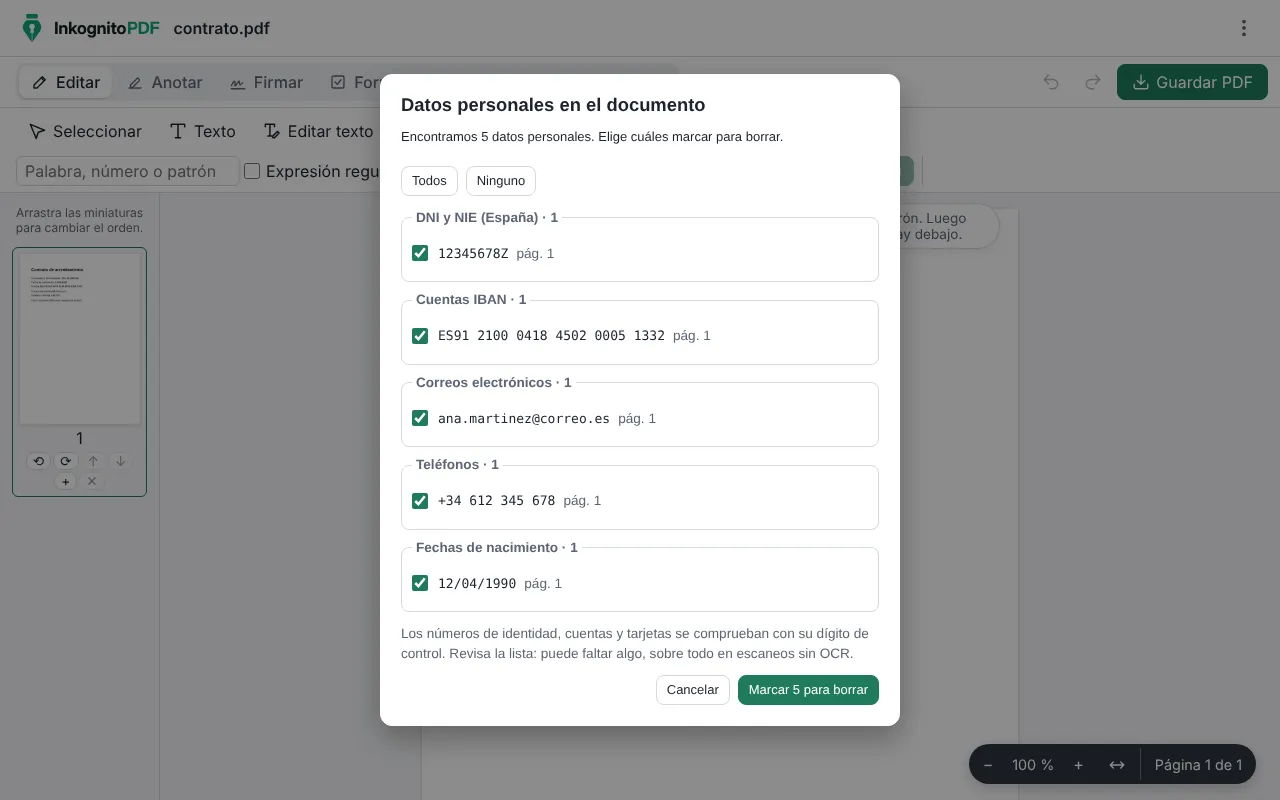Select the Seleccionar tool
1280x800 pixels.
85,131
